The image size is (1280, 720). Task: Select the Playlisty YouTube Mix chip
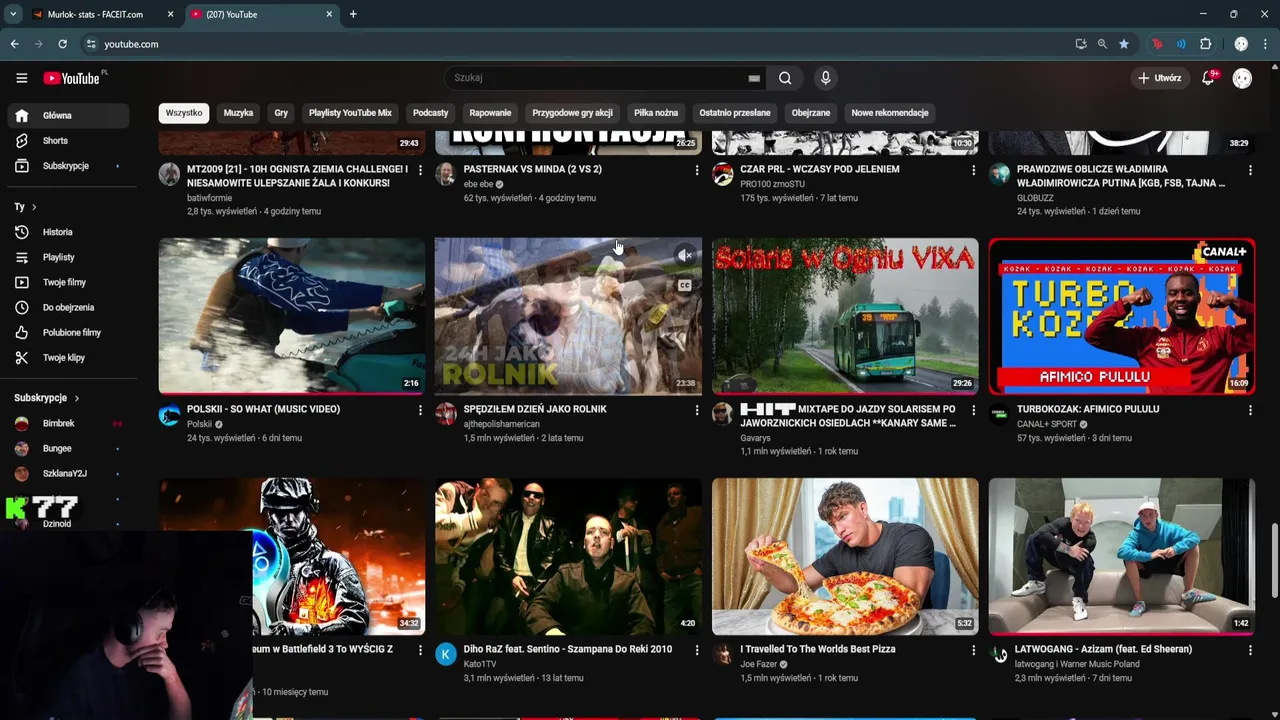coord(350,113)
